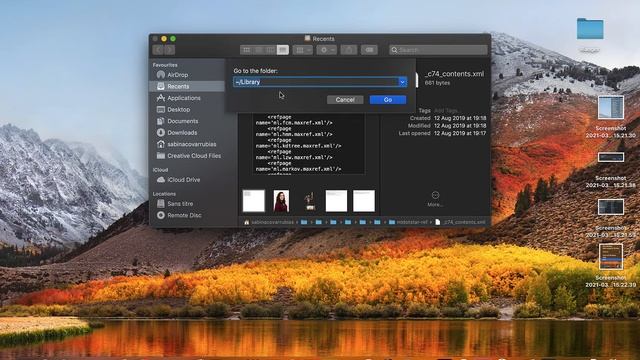Click the Finder Search field
Viewport: 640px width, 360px height.
438,50
